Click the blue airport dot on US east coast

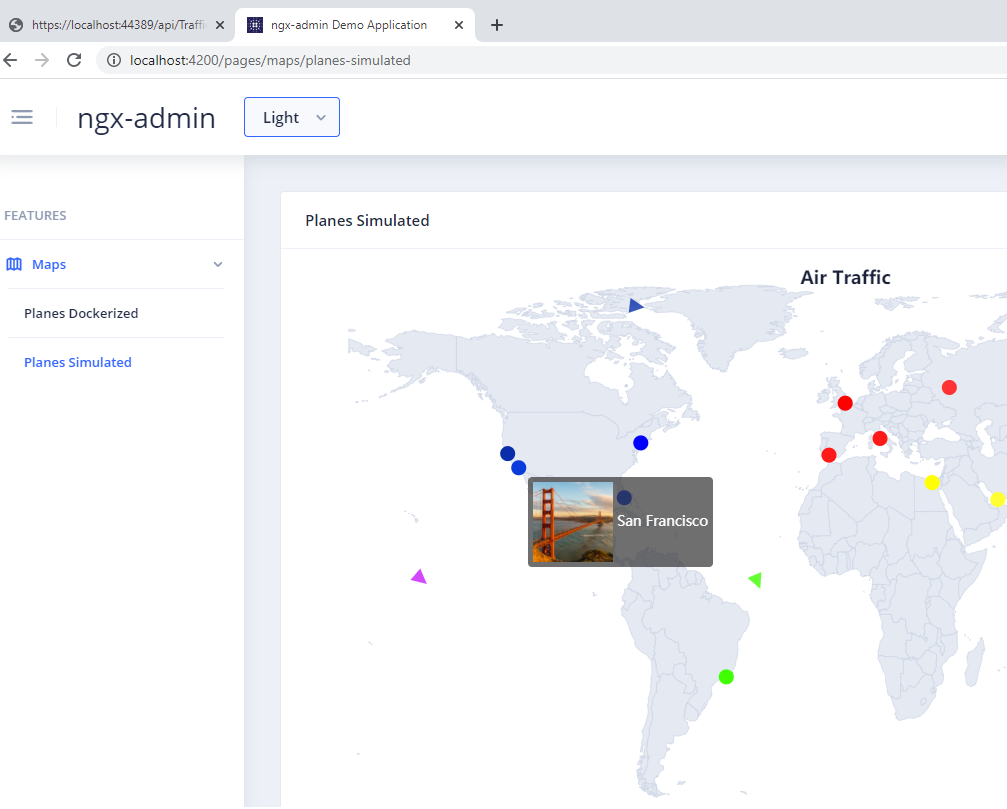coord(640,443)
